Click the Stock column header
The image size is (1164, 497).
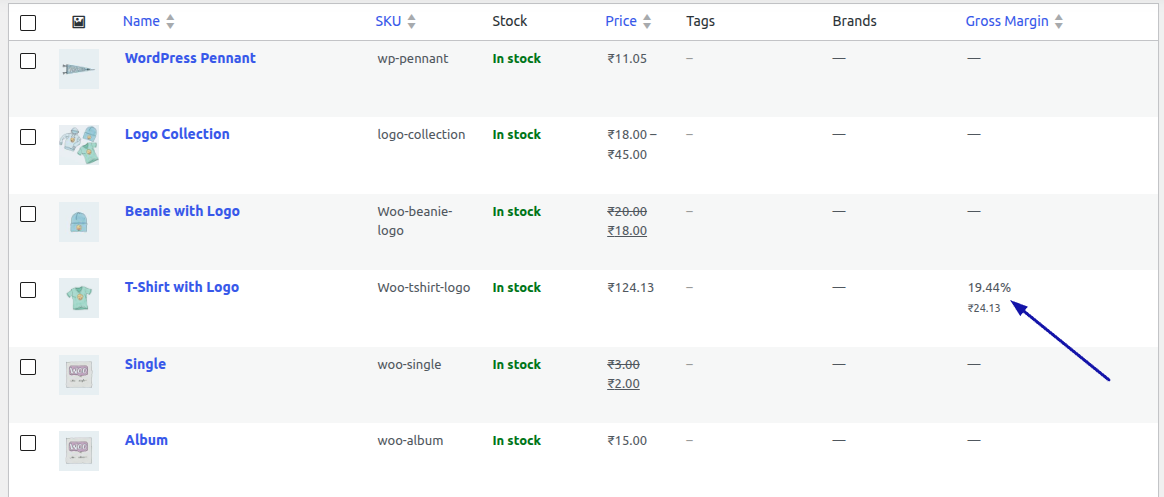click(510, 22)
